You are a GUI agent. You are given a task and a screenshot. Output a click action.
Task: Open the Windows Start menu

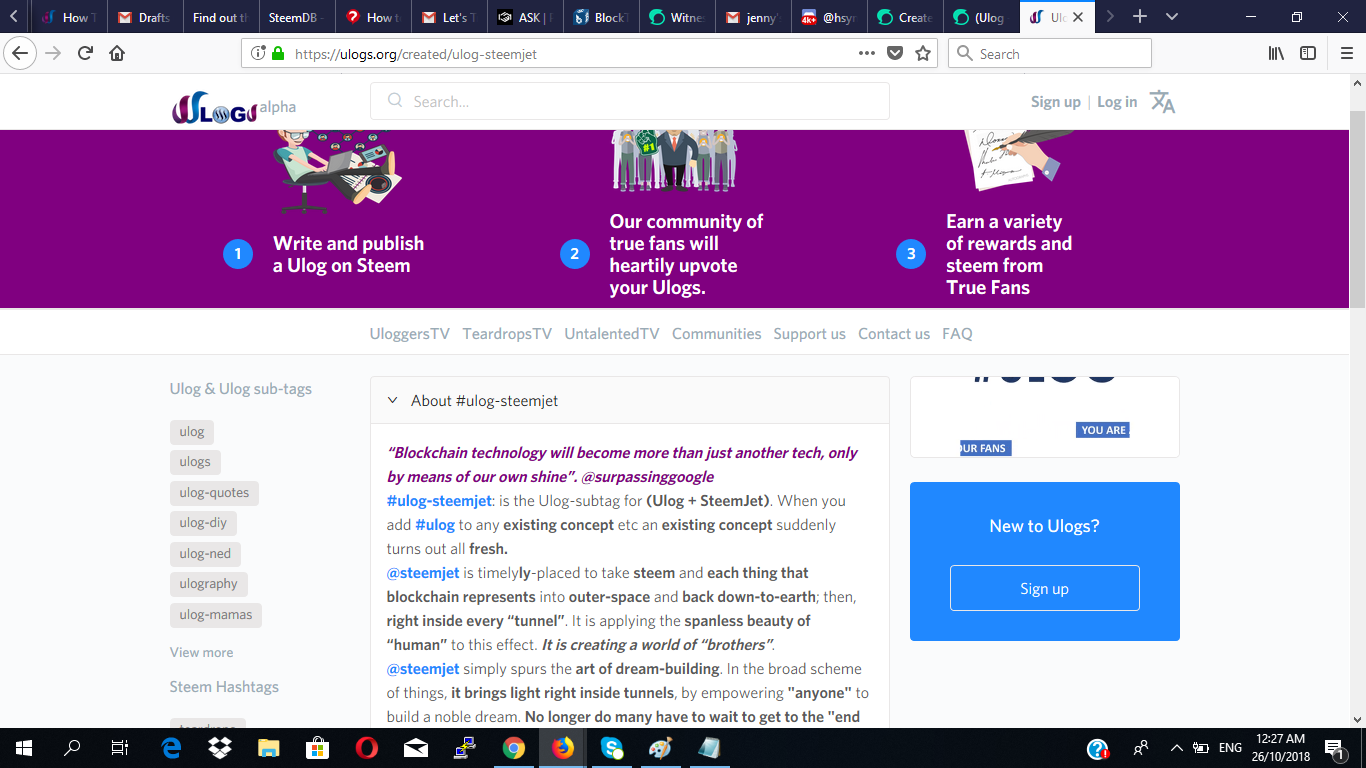click(24, 748)
